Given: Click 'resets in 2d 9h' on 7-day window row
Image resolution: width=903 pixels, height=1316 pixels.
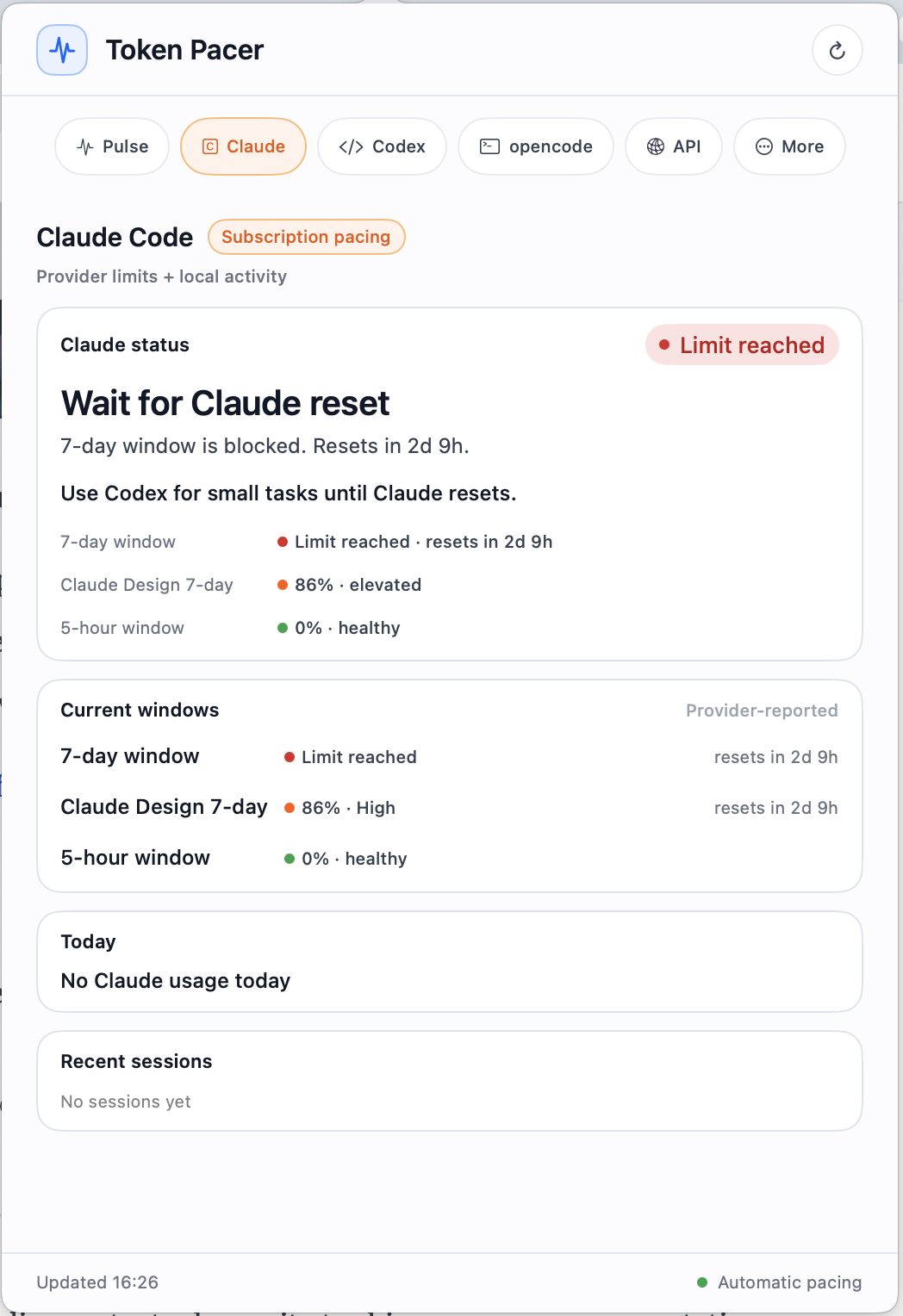Looking at the screenshot, I should (775, 757).
